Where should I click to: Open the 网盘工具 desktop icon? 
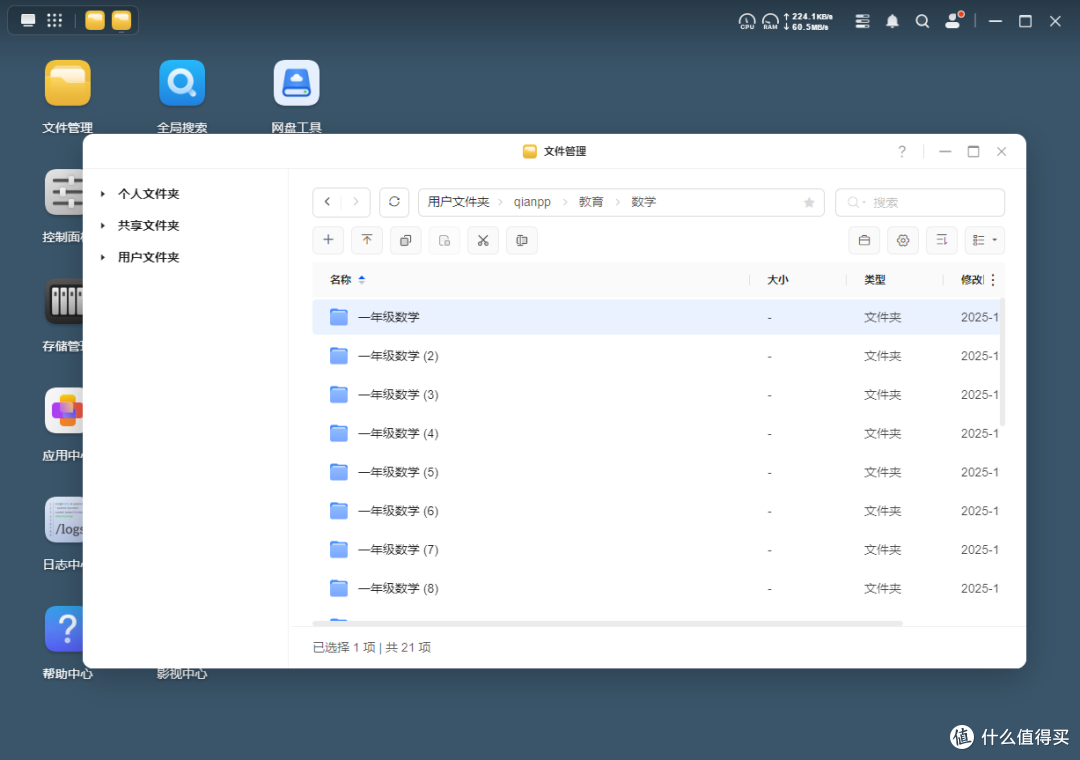coord(296,83)
